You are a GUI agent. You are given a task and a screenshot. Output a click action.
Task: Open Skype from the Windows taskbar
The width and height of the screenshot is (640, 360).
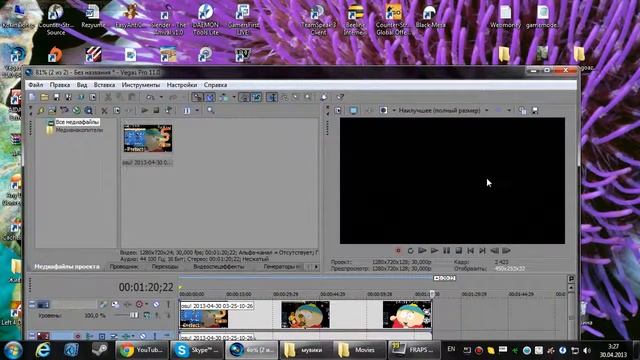[197, 350]
